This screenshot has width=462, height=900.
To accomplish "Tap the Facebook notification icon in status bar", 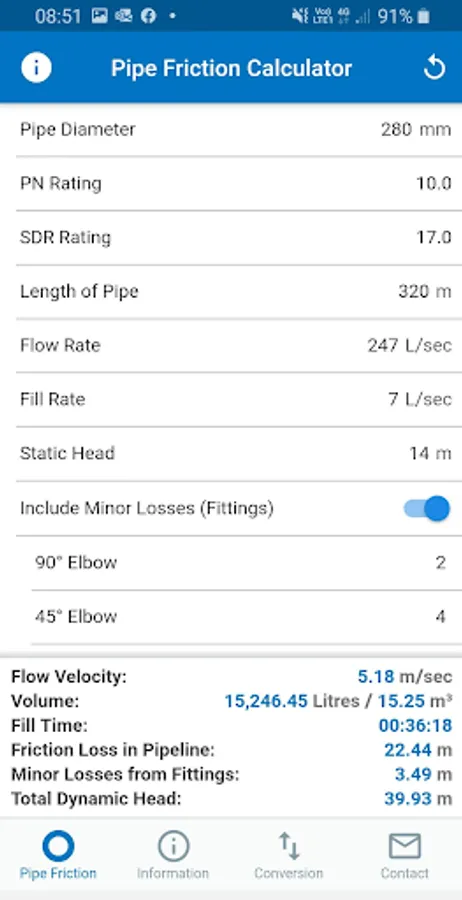I will coord(149,17).
